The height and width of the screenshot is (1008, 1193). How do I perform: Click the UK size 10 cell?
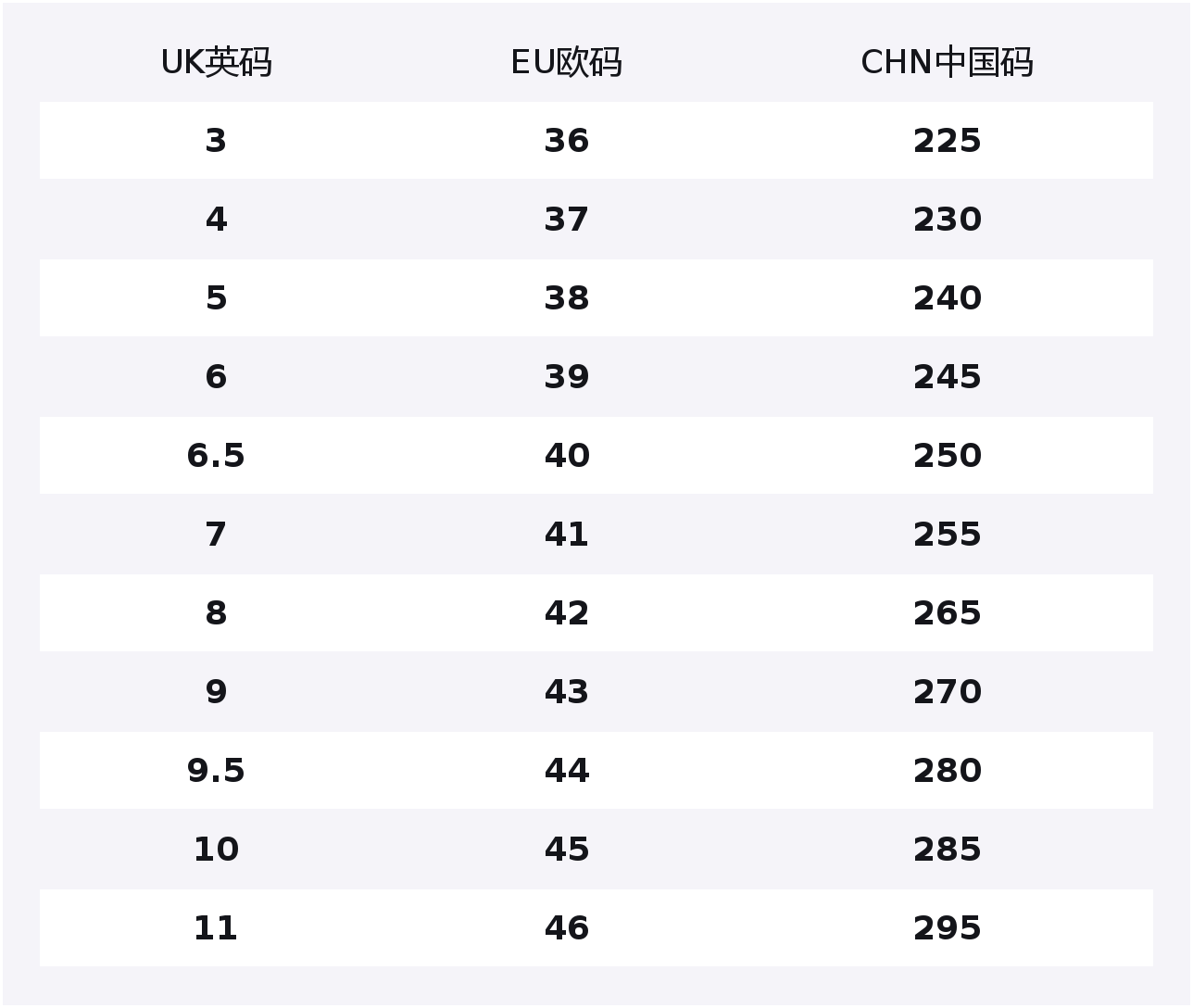click(x=216, y=850)
